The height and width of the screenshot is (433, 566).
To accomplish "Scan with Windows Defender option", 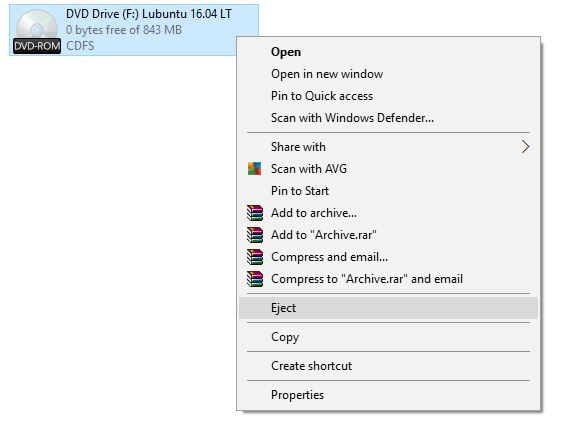I will [388, 118].
